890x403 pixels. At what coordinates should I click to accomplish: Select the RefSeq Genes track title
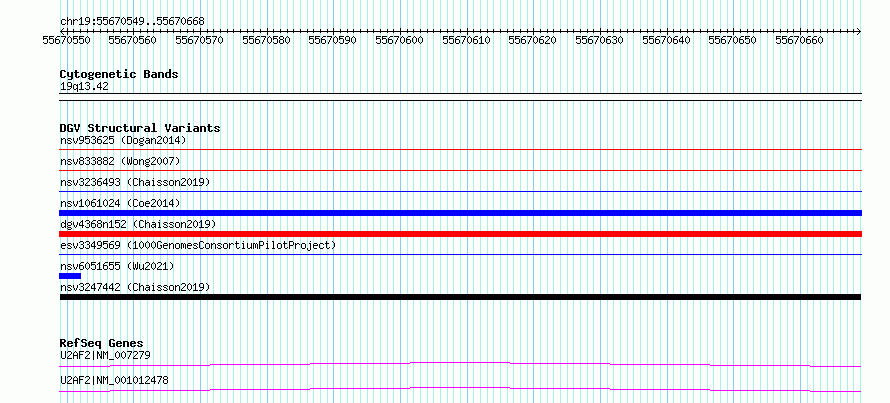102,343
